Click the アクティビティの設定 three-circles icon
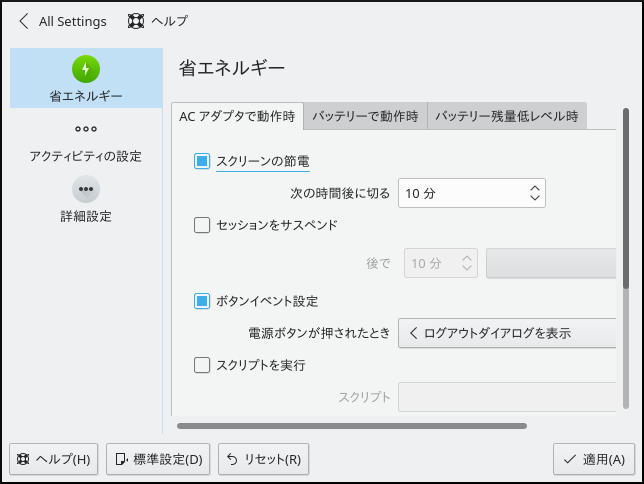This screenshot has width=644, height=484. [x=86, y=129]
